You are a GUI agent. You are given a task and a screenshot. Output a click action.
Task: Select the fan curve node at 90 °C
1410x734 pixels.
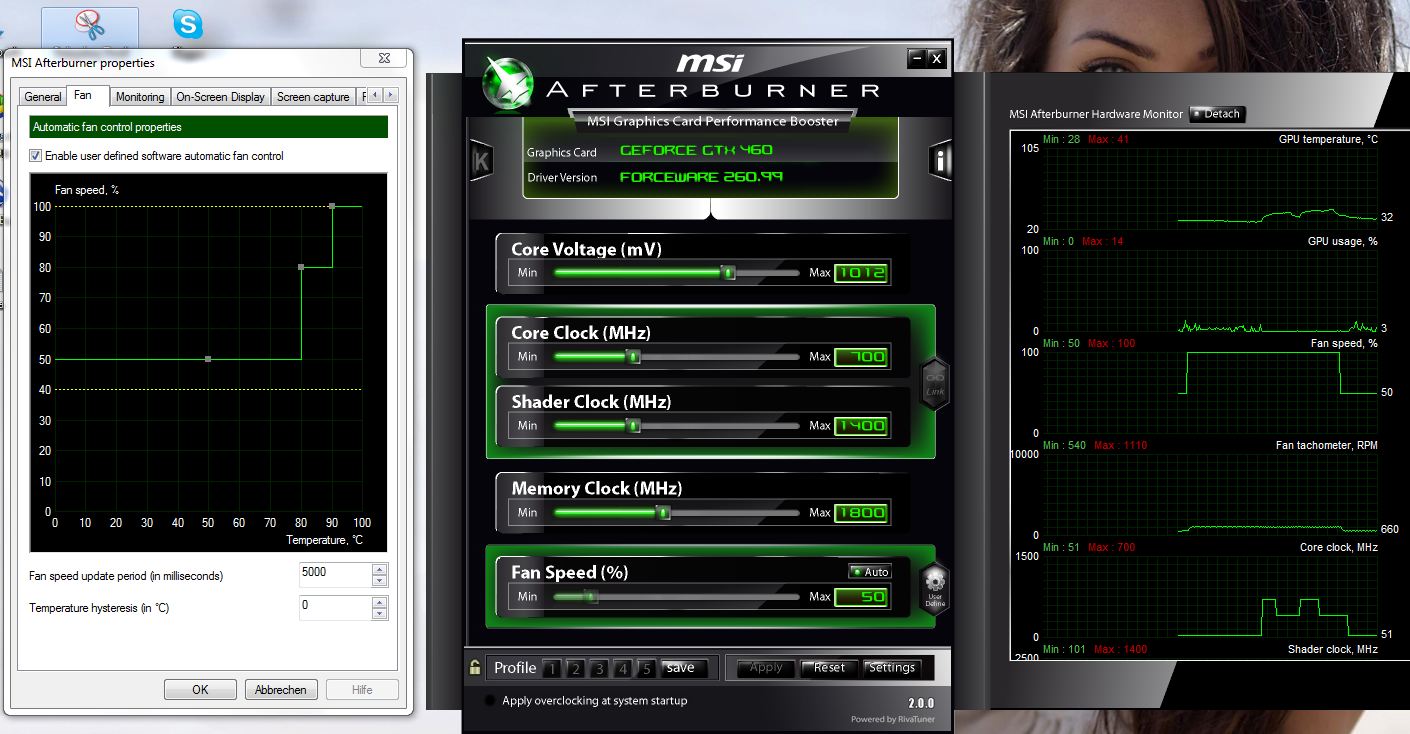[332, 206]
